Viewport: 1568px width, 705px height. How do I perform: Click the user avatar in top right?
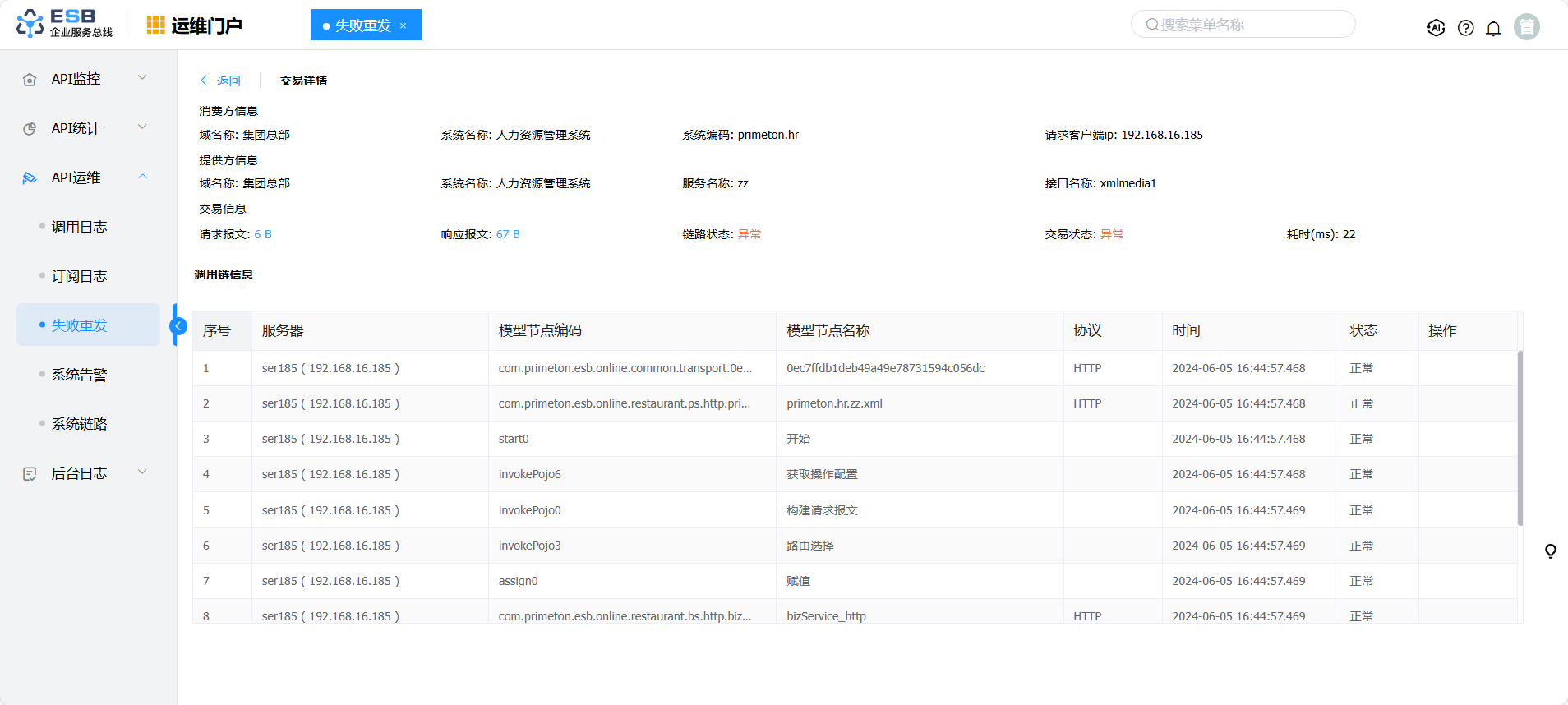[1526, 27]
